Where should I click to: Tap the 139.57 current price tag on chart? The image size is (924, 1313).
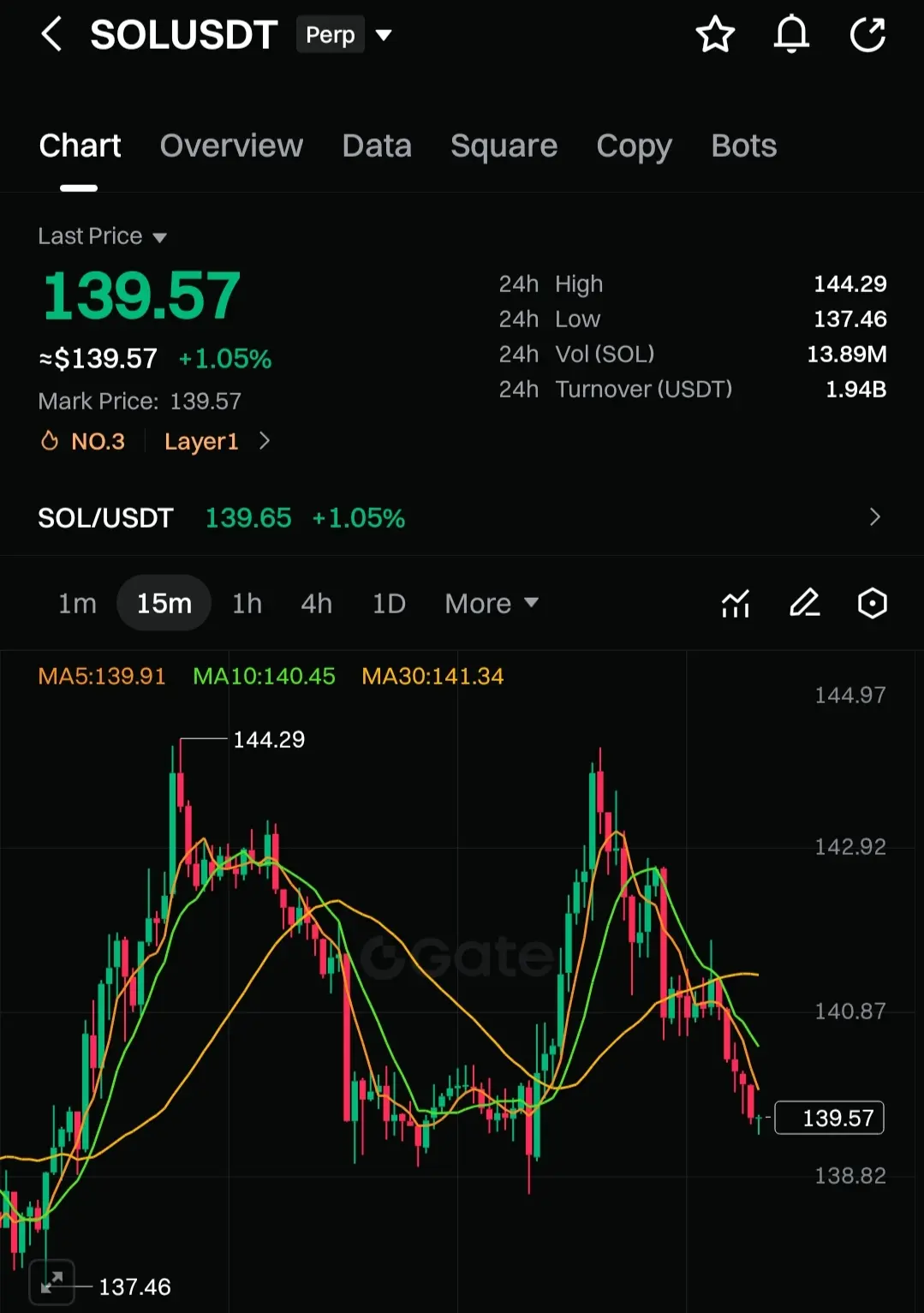(x=829, y=1118)
